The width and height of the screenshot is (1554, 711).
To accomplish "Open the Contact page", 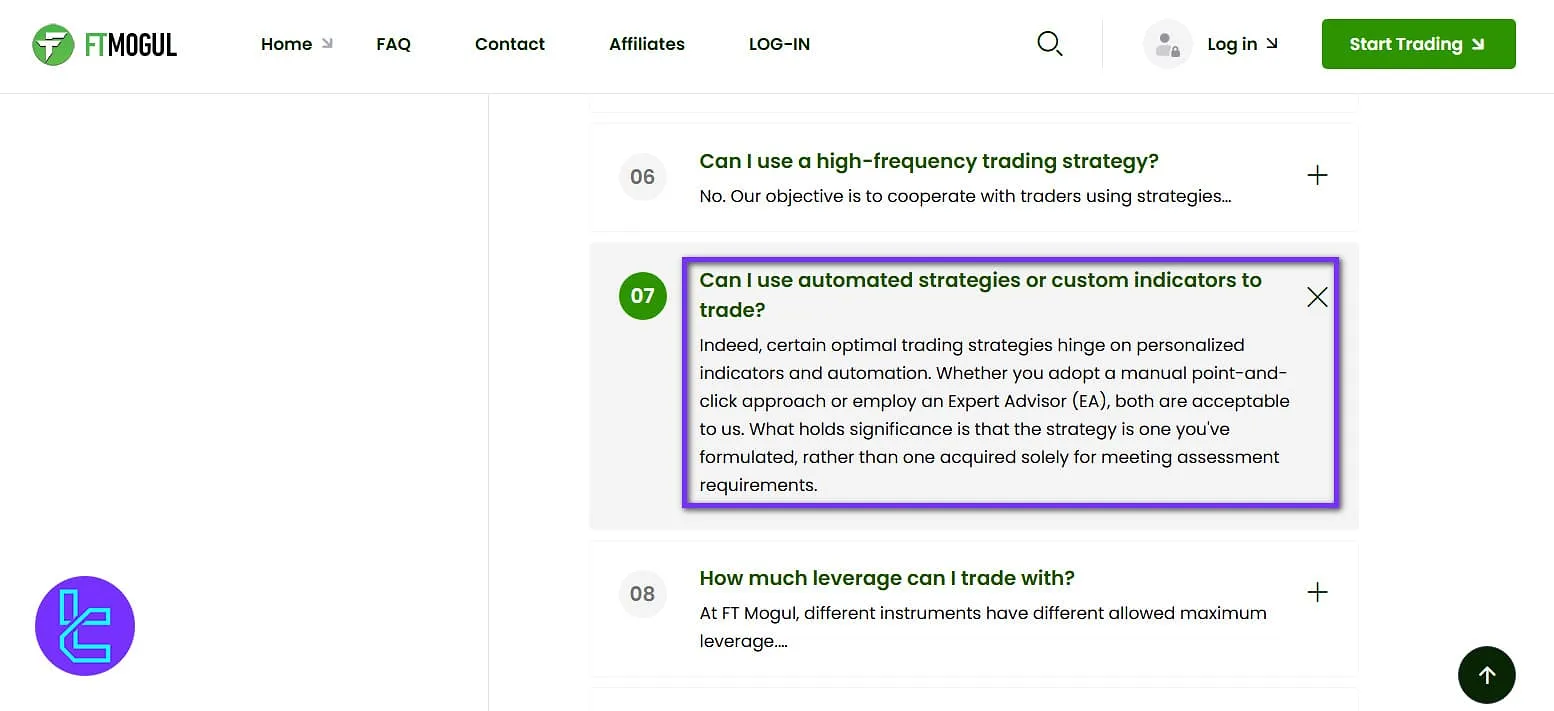I will coord(510,44).
